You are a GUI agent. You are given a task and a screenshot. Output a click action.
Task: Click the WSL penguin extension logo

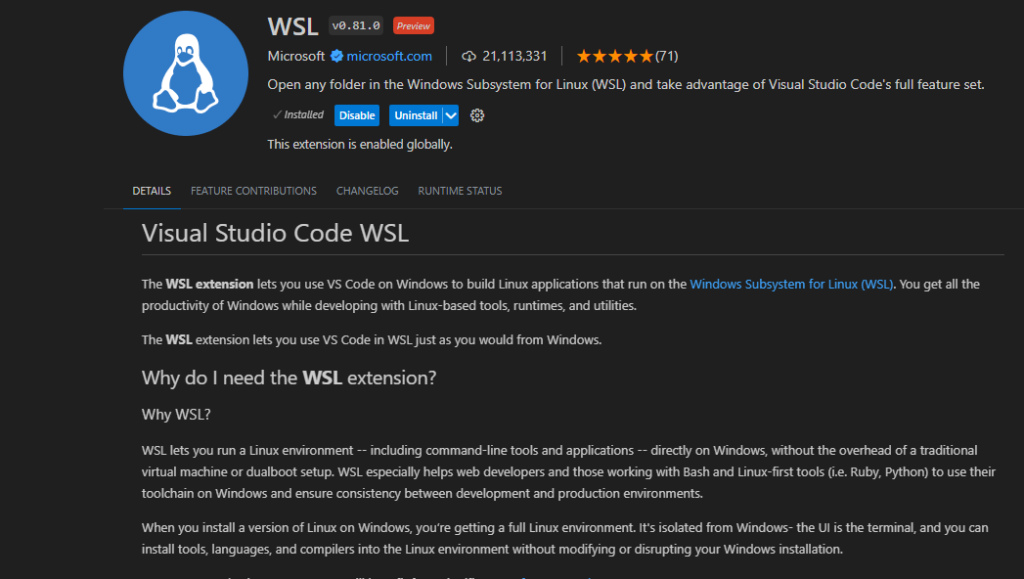[x=185, y=73]
